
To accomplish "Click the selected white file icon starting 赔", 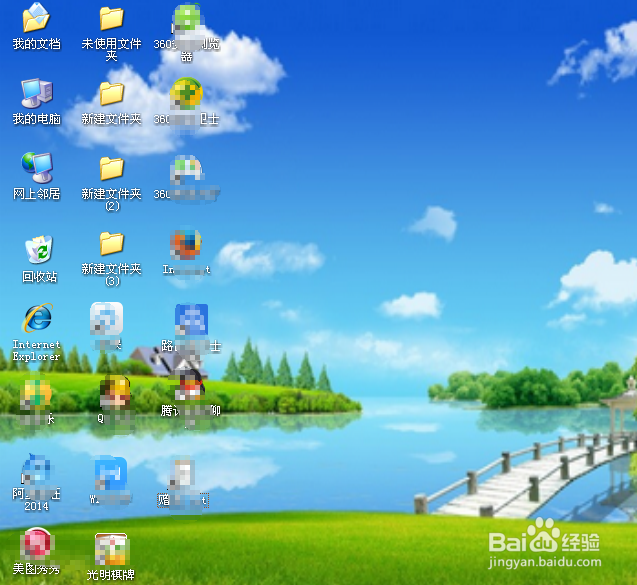I will tap(183, 483).
